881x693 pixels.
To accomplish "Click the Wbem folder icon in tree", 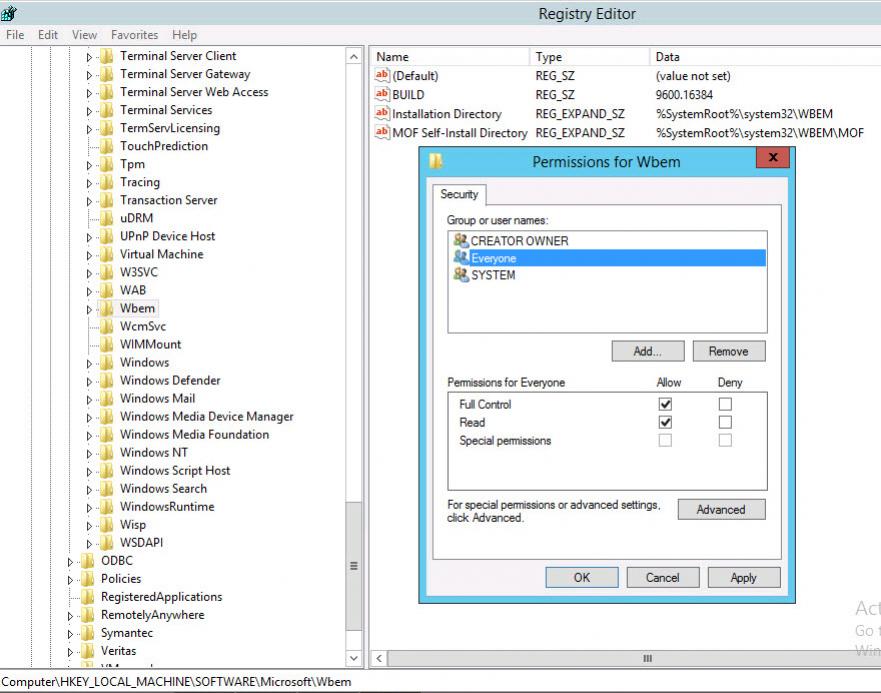I will (x=107, y=308).
